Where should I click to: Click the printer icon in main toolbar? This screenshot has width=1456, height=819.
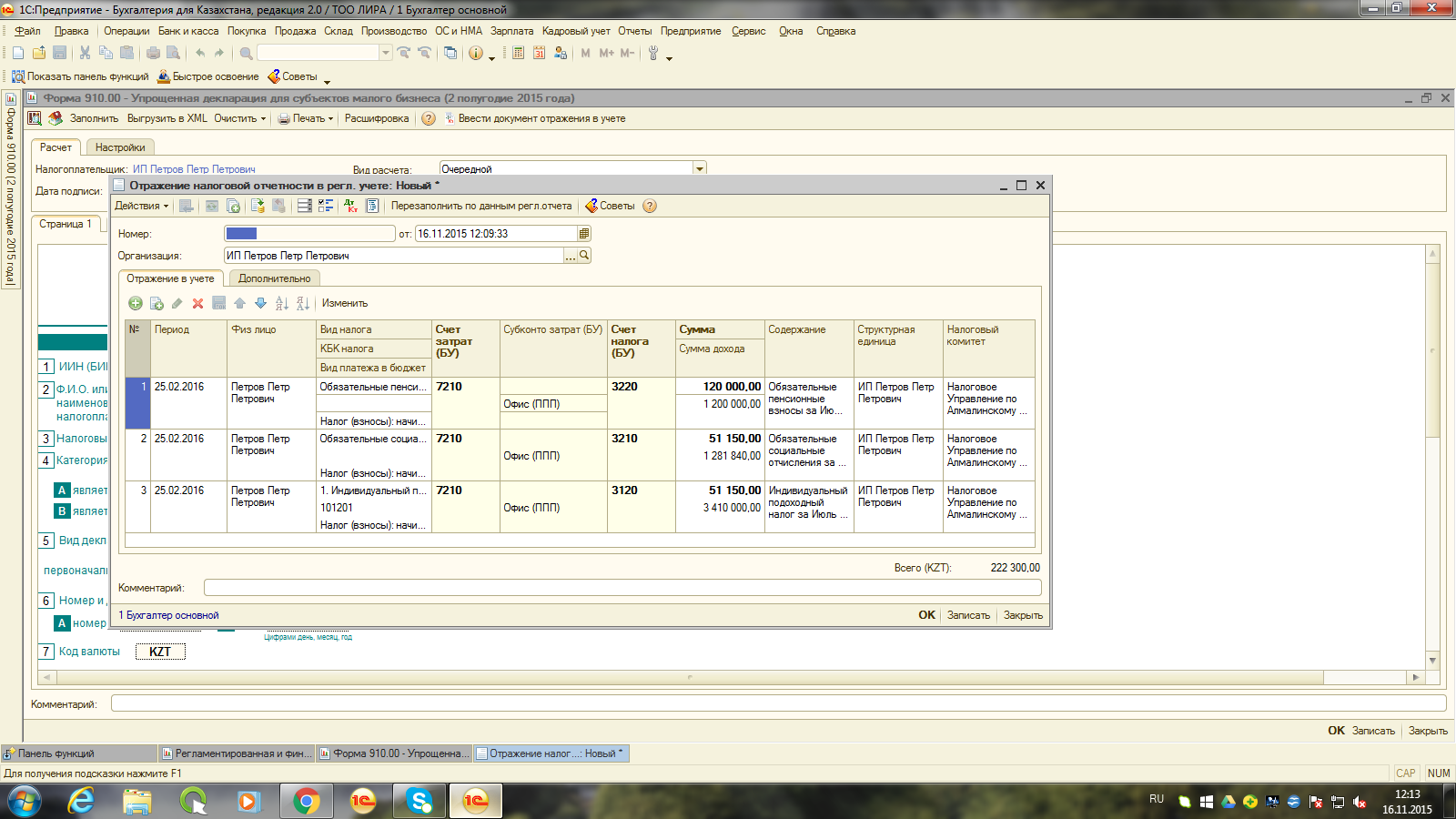153,53
